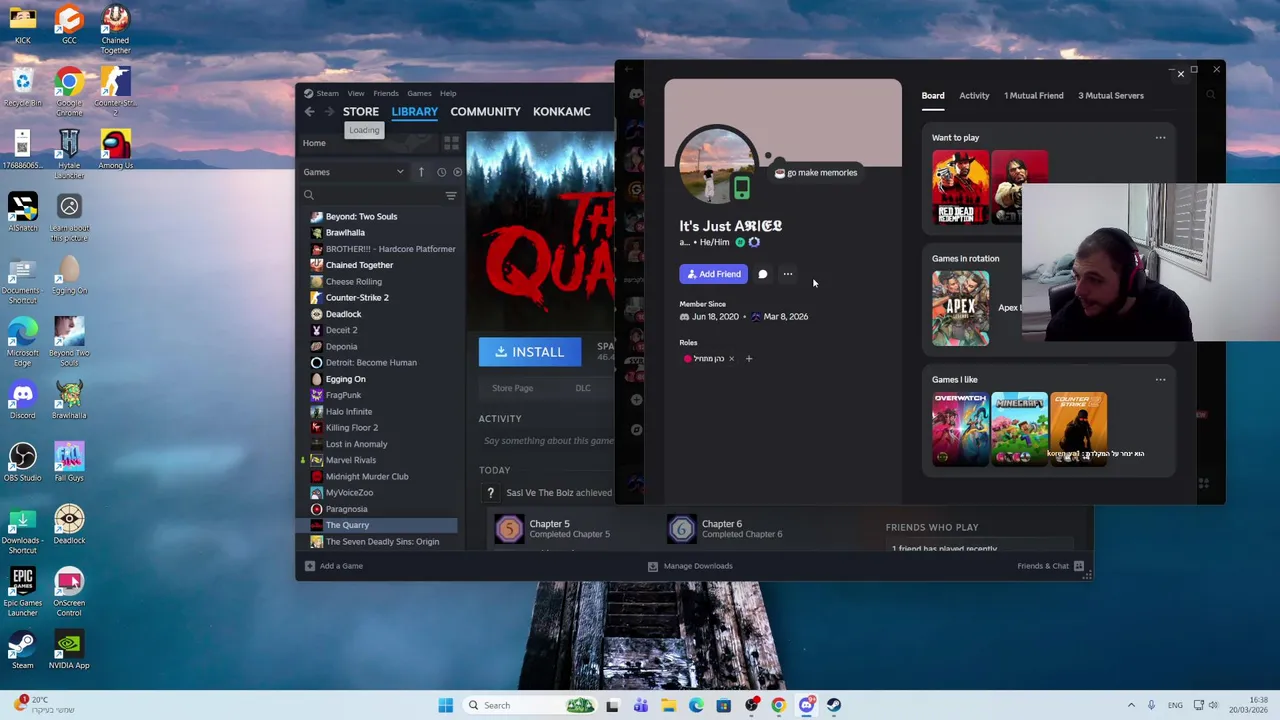1280x720 pixels.
Task: Open the Steam collections grid view icon
Action: 451,143
